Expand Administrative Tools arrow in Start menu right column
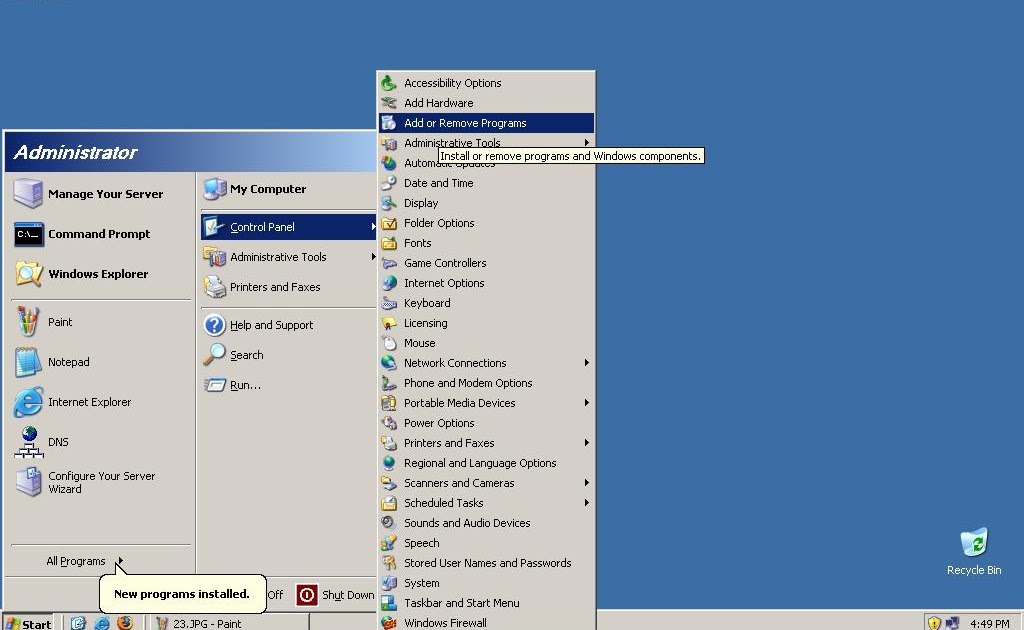Screen dimensions: 1024x630 (x=373, y=257)
